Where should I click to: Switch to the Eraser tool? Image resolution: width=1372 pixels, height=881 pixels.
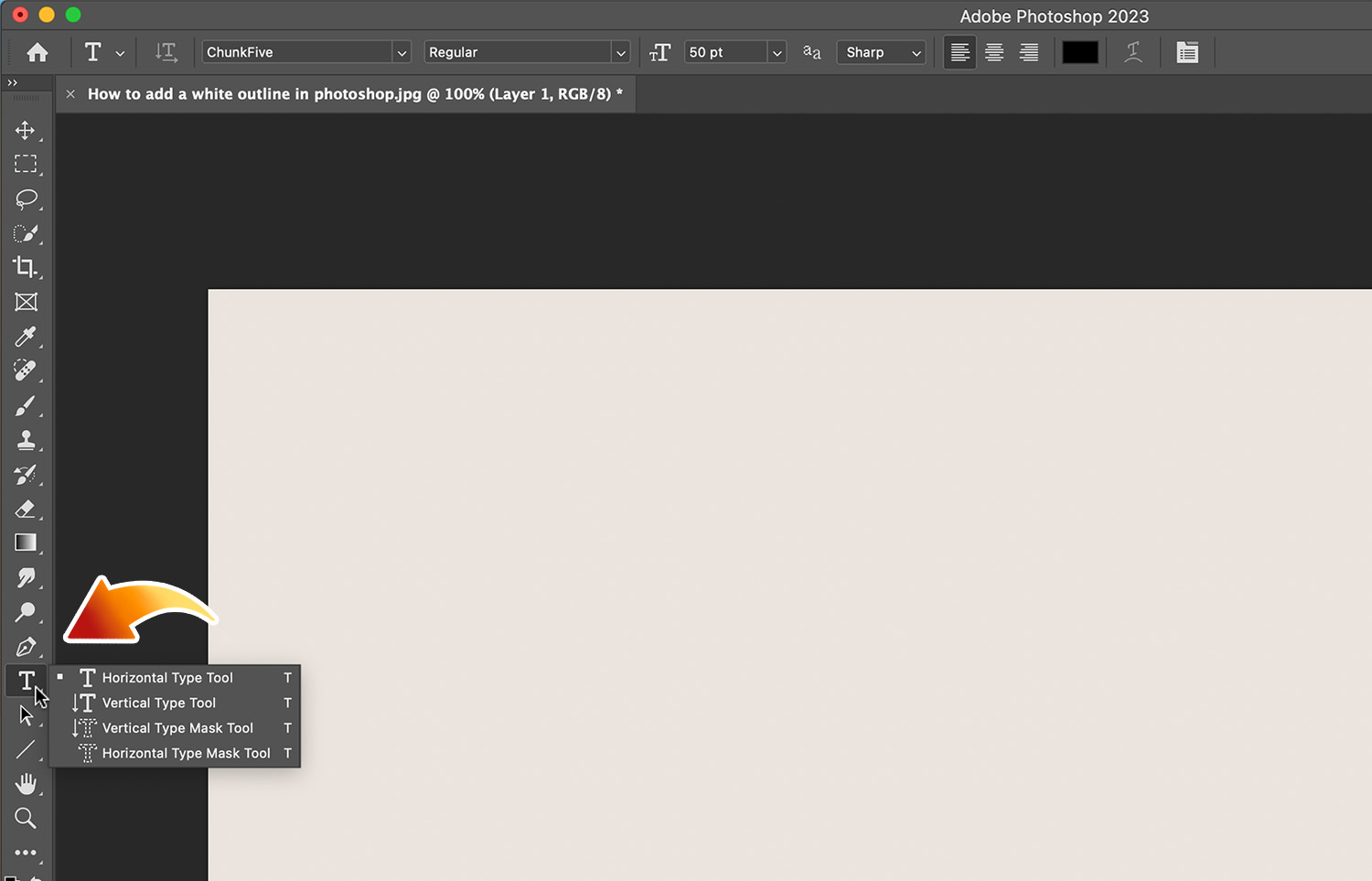click(x=27, y=510)
